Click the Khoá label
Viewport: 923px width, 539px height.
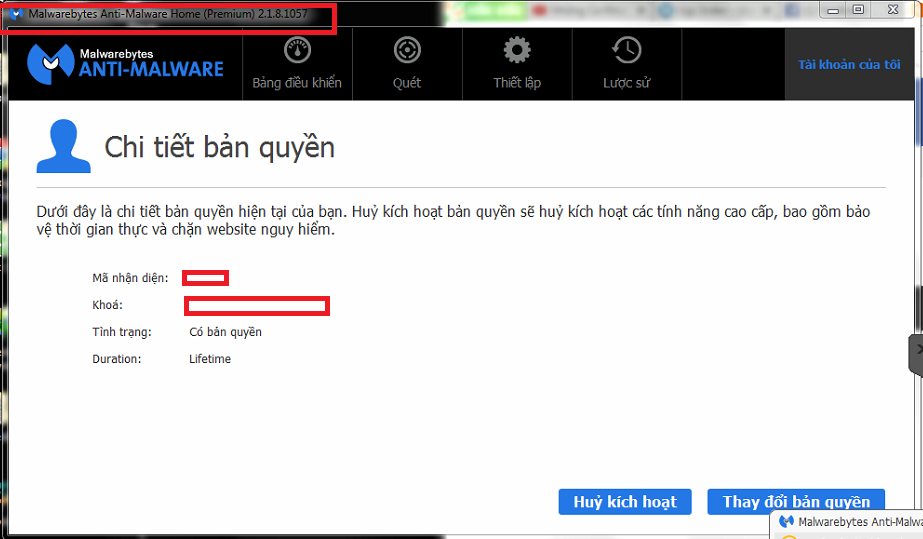(x=107, y=305)
